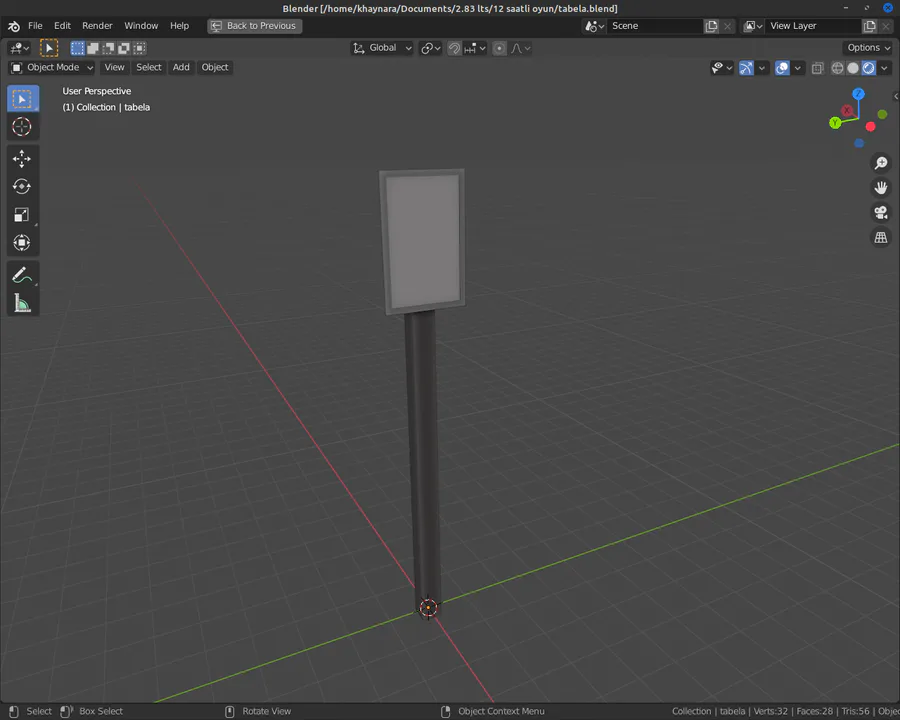Viewport: 900px width, 720px height.
Task: Browse view layers icon dropdown
Action: pos(752,26)
